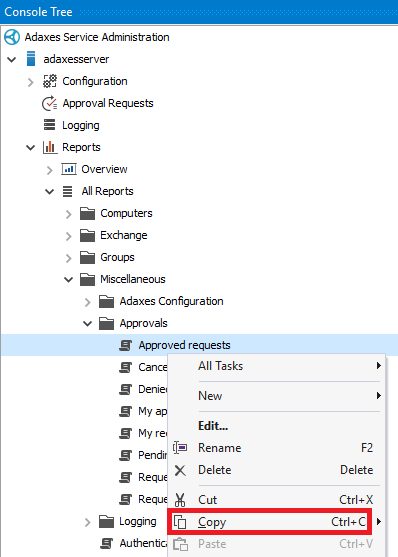398x557 pixels.
Task: Select the Approved requests report
Action: click(184, 345)
